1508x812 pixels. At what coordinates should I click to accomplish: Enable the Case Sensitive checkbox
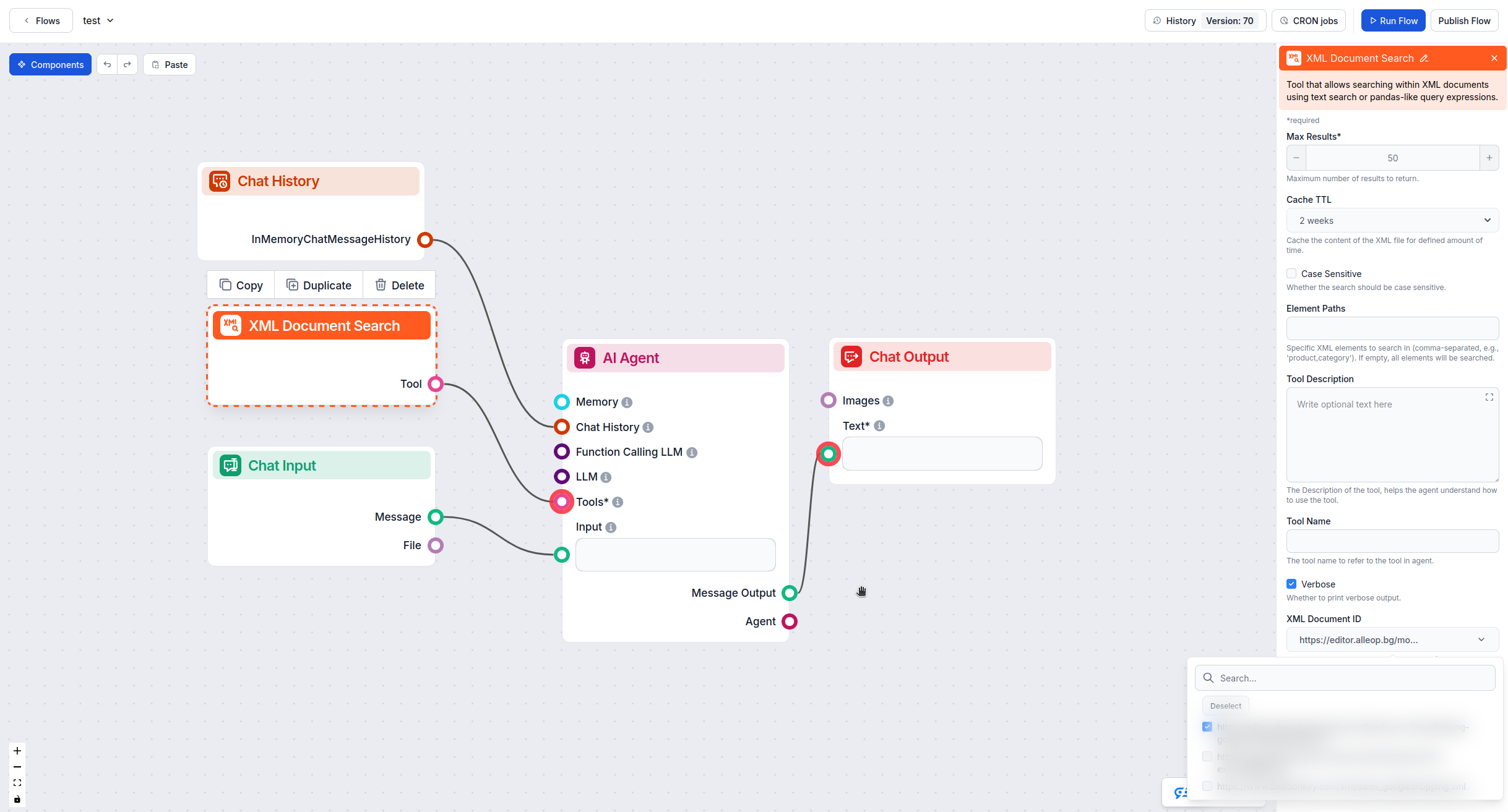tap(1291, 273)
